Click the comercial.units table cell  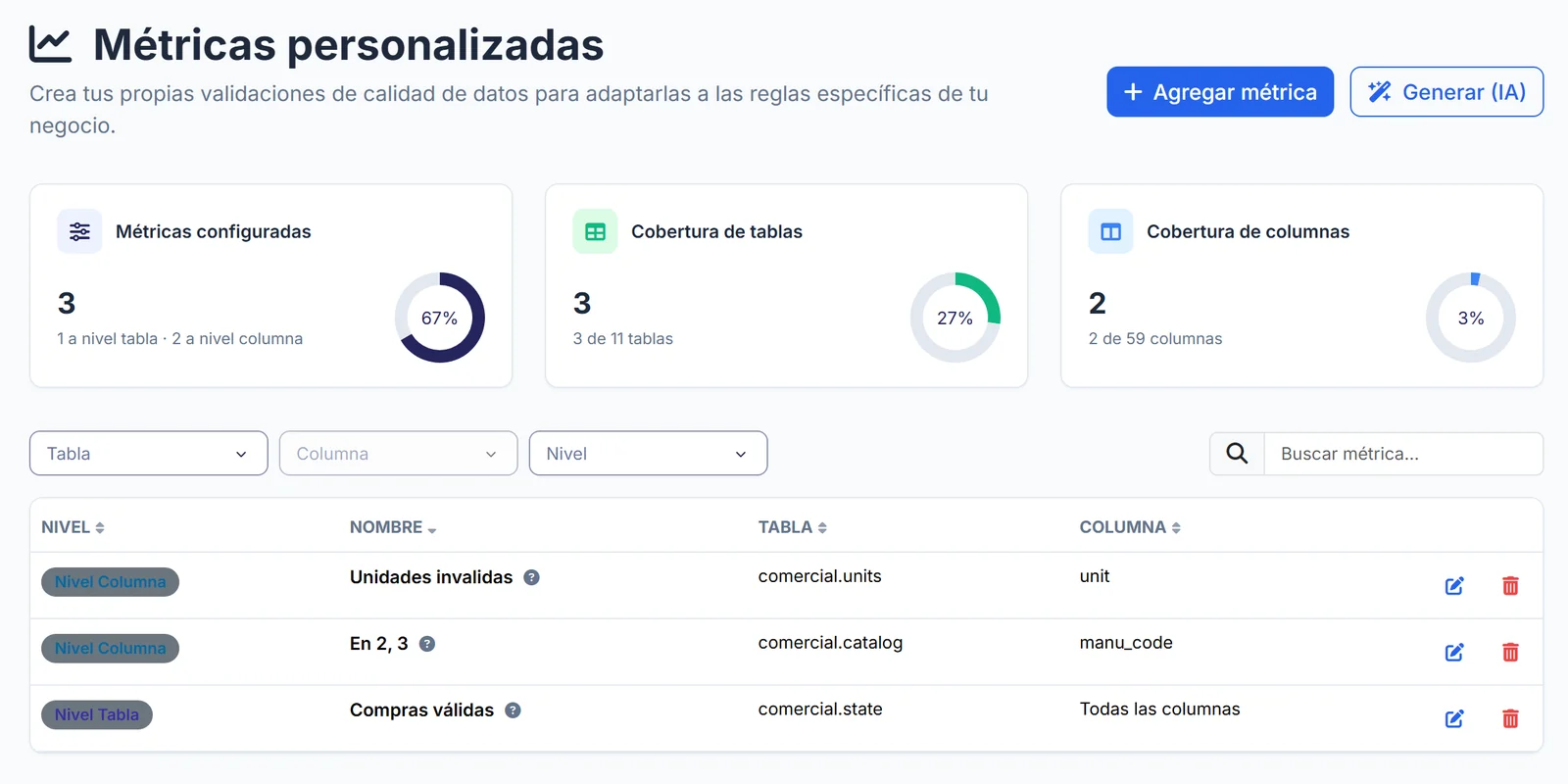(819, 576)
